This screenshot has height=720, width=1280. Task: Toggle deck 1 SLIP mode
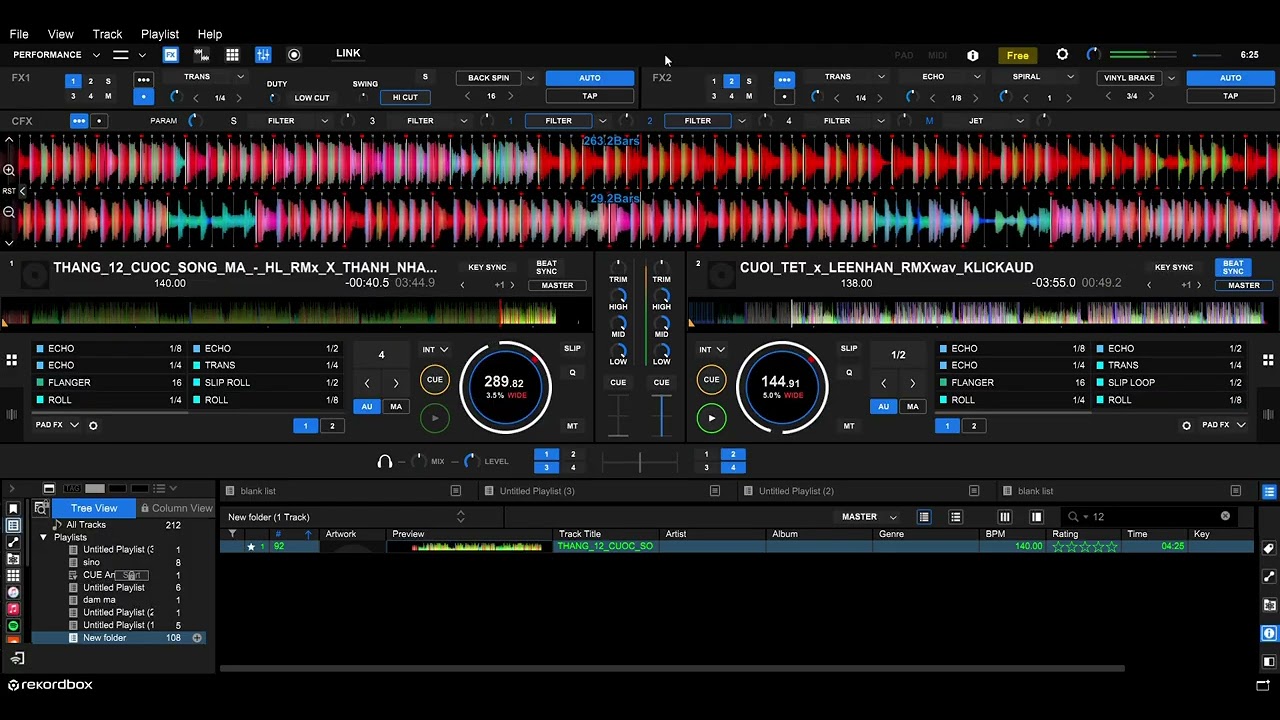(x=572, y=349)
